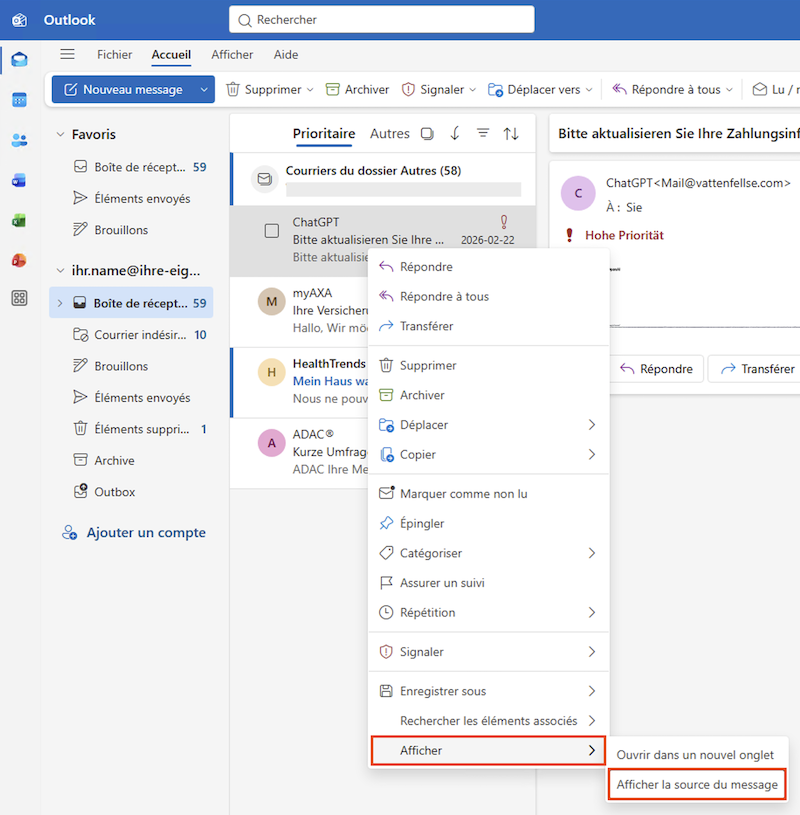Image resolution: width=800 pixels, height=815 pixels.
Task: Launch Excel from the sidebar
Action: (19, 220)
